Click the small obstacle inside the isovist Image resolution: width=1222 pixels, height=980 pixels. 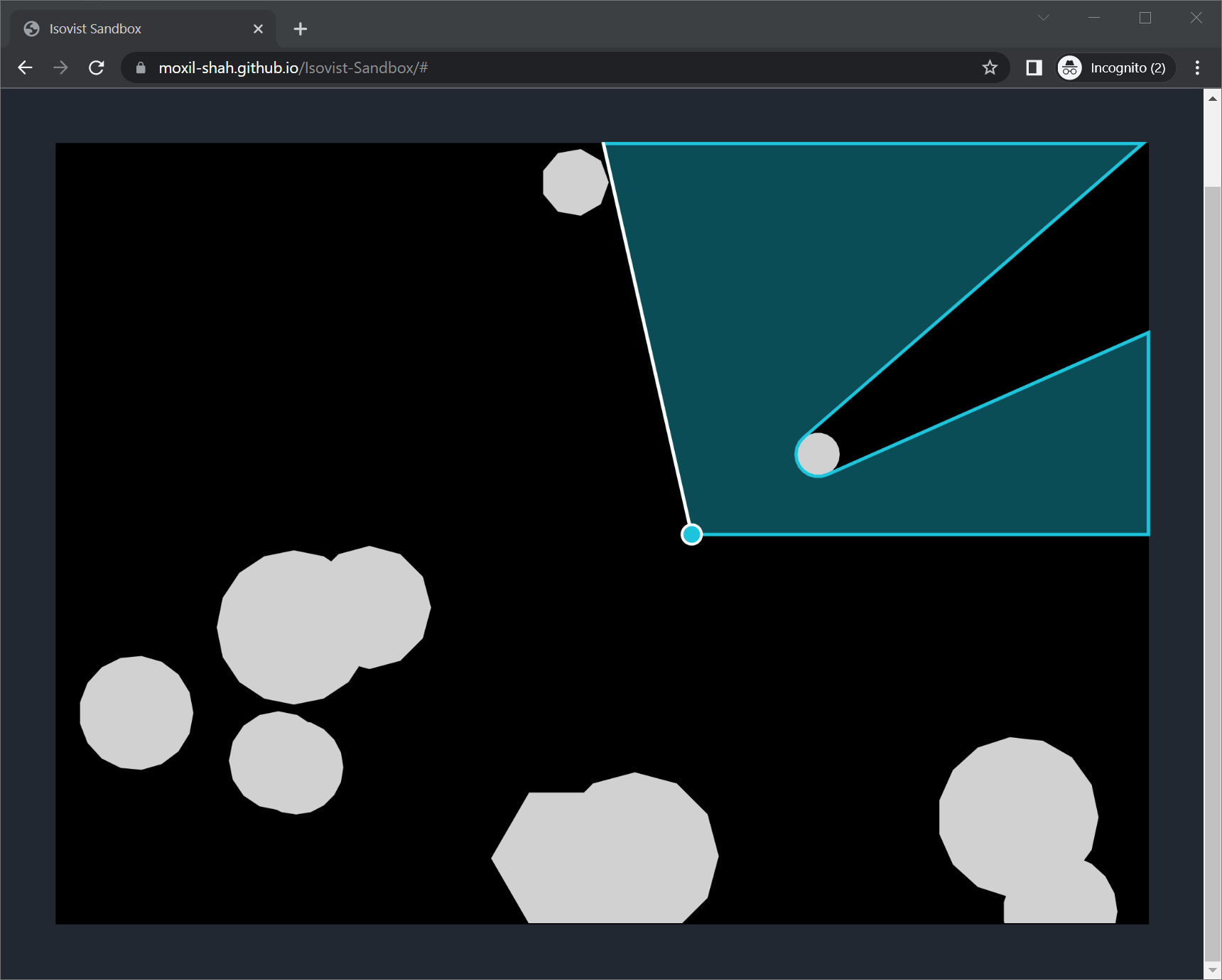818,454
